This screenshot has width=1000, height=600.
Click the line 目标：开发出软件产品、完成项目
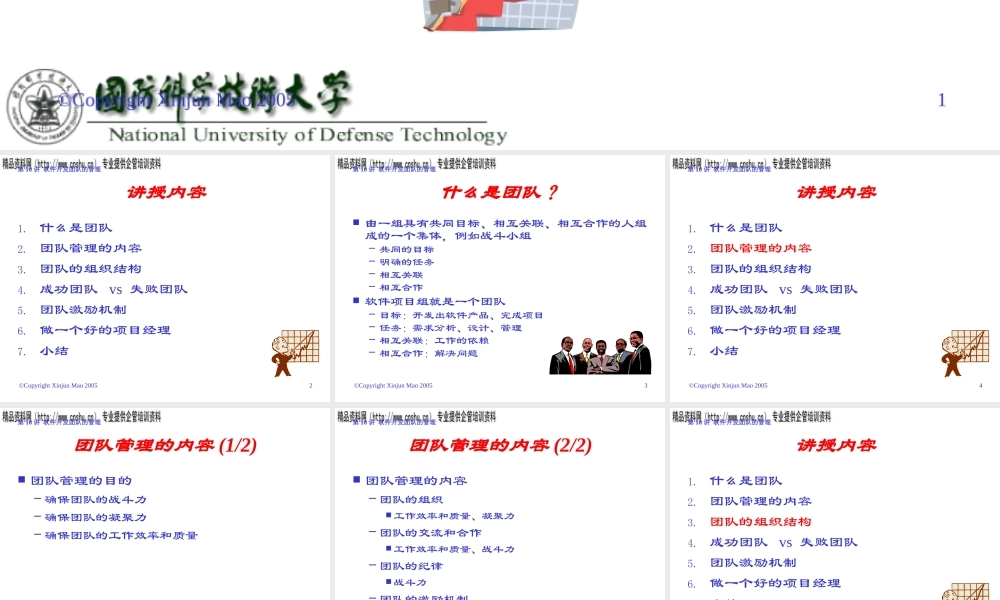461,315
